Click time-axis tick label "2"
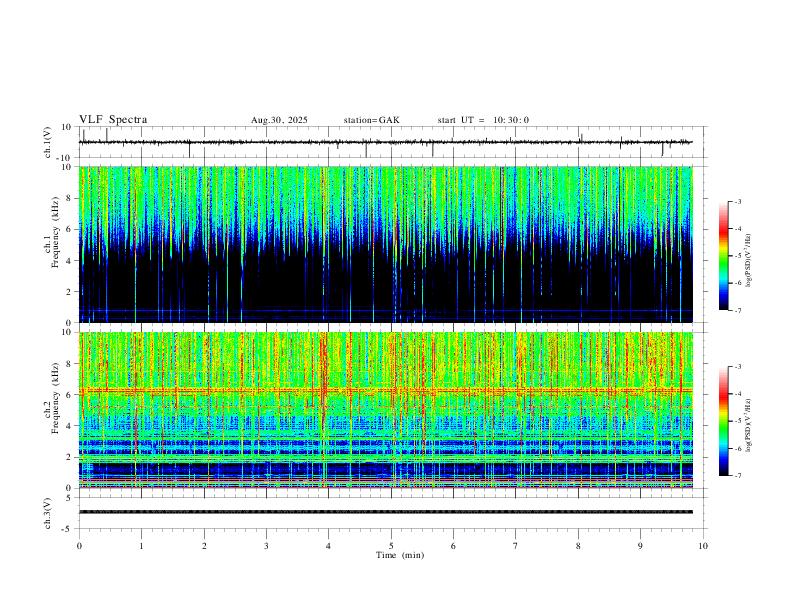Screen dimensions: 792x612 click(204, 546)
